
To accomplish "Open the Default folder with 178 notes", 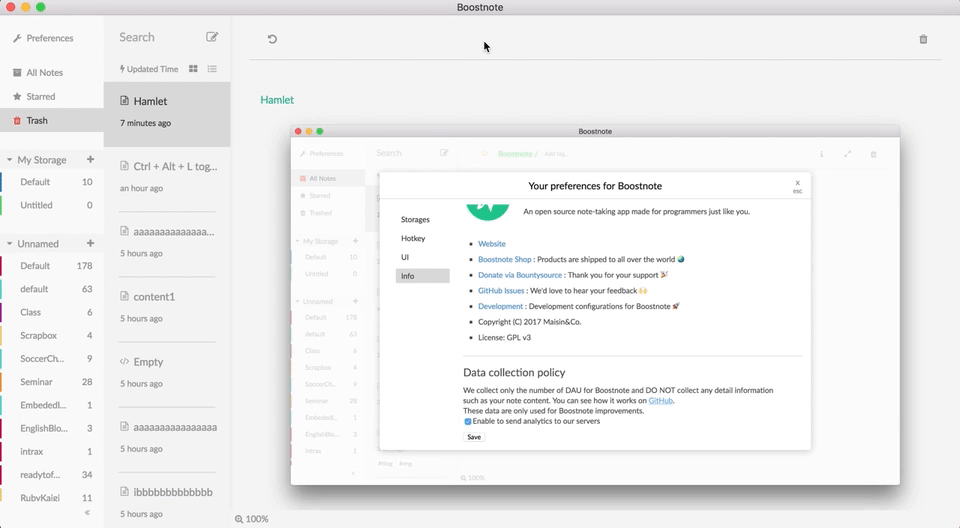I will 51,266.
